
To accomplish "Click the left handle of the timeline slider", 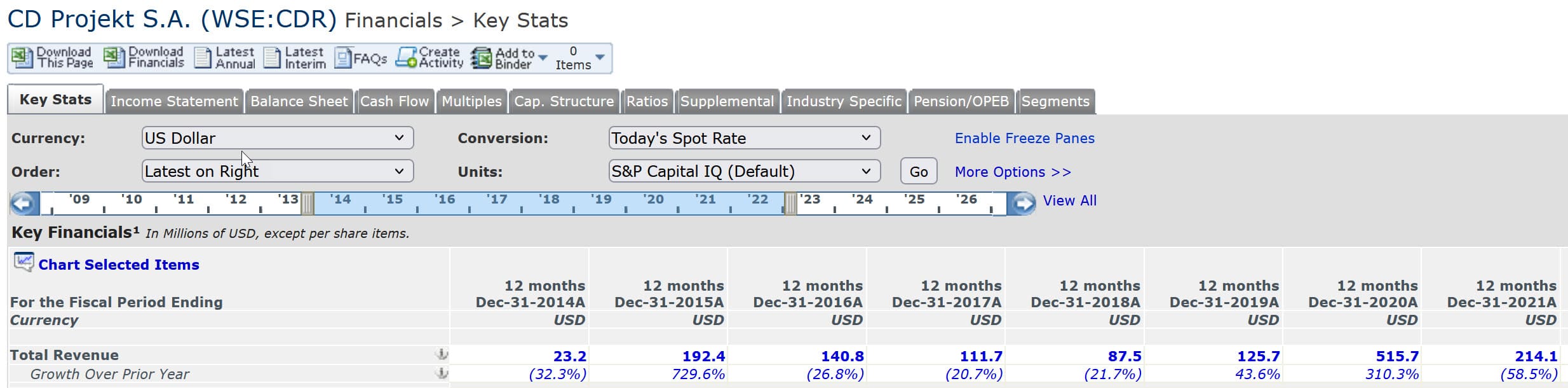I will tap(307, 204).
